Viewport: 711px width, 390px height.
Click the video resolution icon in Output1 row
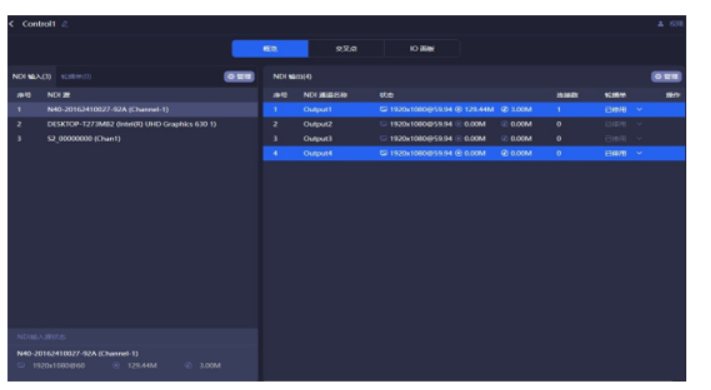tap(384, 109)
